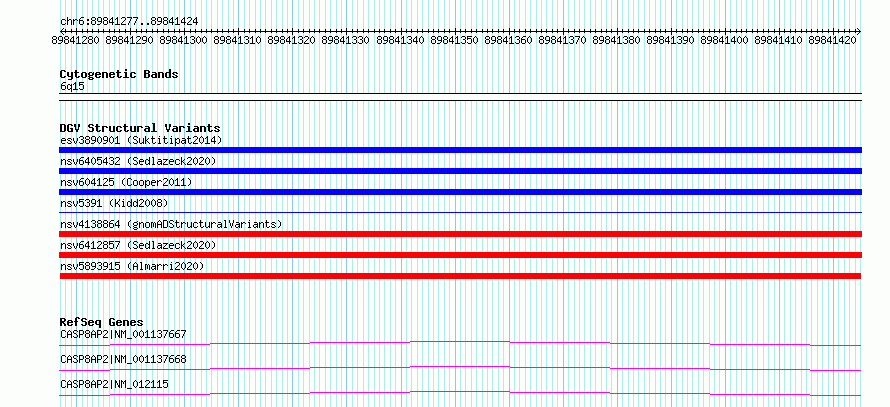Click the magenta line under CASP8AP2|NM_001137667

point(460,343)
